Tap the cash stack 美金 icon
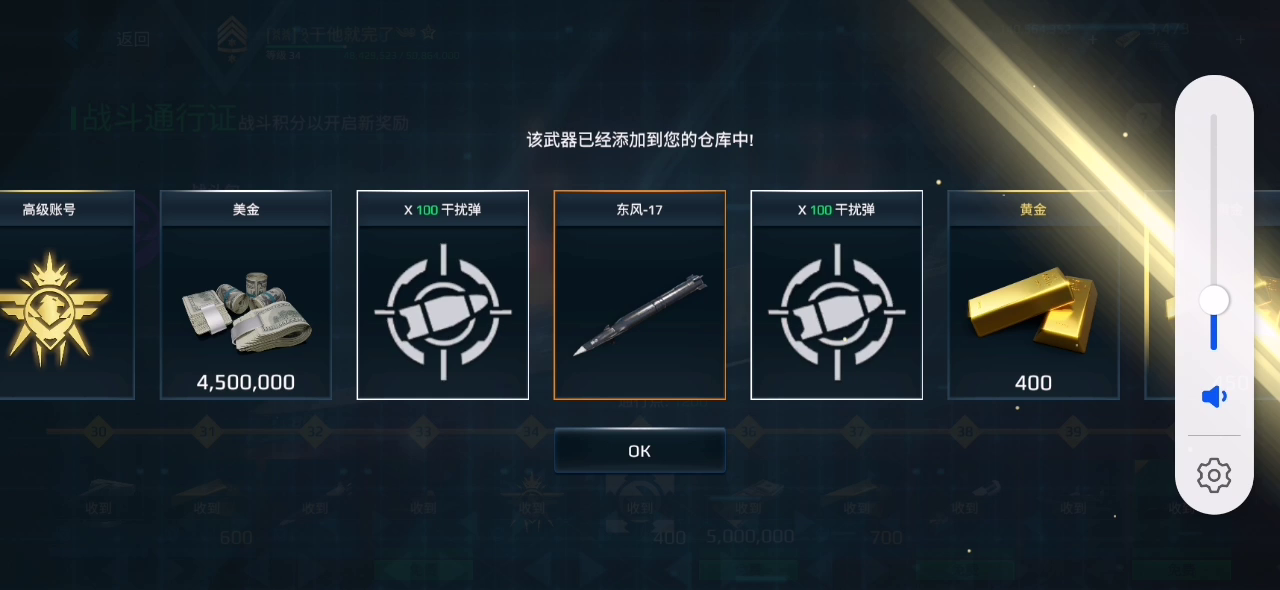 tap(246, 310)
